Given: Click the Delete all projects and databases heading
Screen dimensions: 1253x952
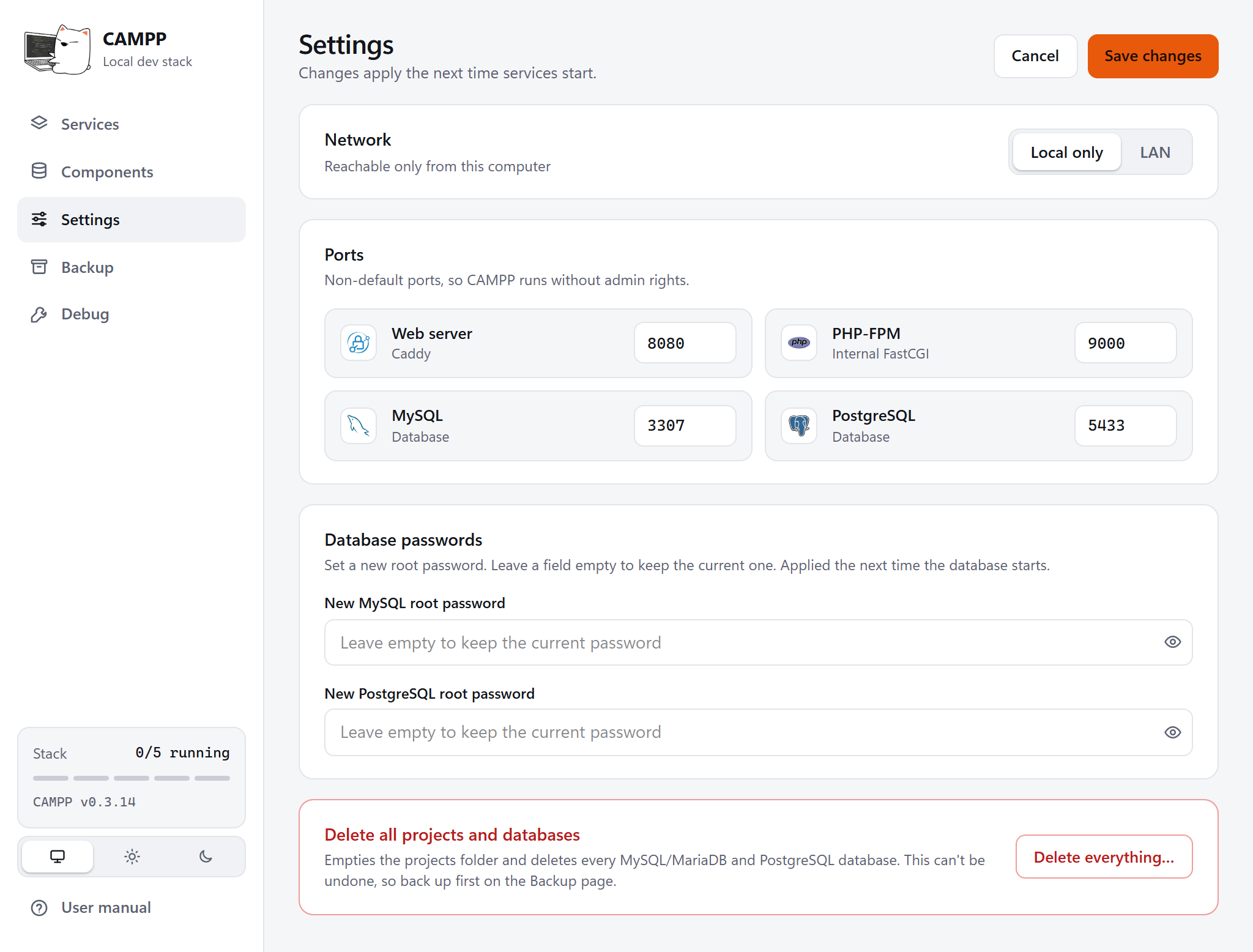Looking at the screenshot, I should tap(452, 835).
